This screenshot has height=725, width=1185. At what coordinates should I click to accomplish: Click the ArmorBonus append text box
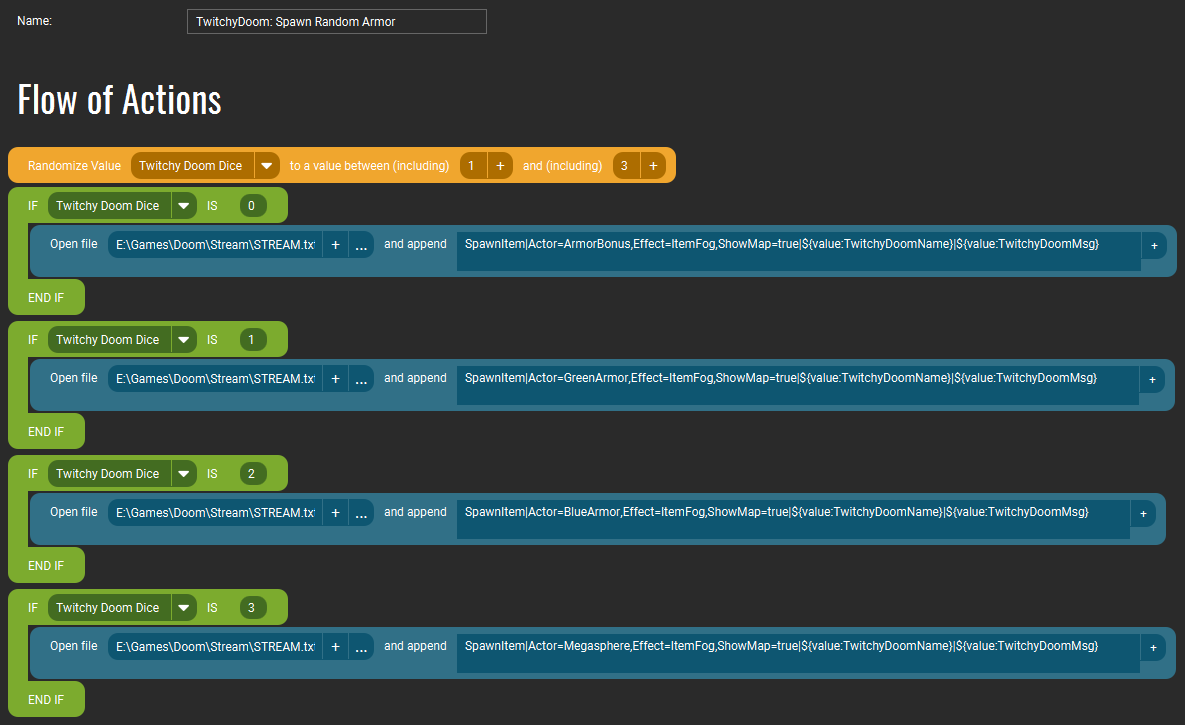[799, 251]
